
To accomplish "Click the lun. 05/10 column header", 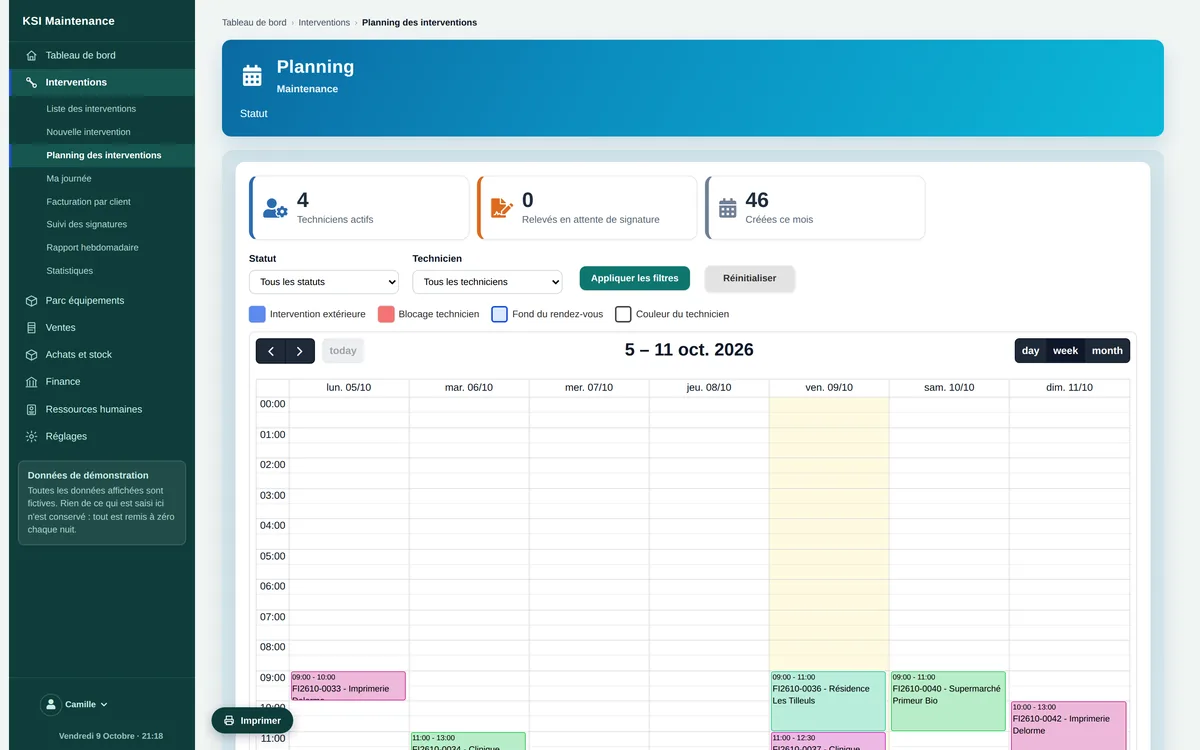I will (x=349, y=388).
